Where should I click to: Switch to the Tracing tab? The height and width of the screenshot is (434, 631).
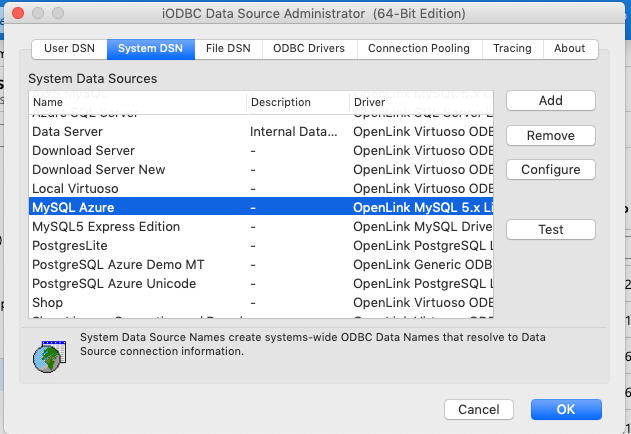(x=512, y=48)
